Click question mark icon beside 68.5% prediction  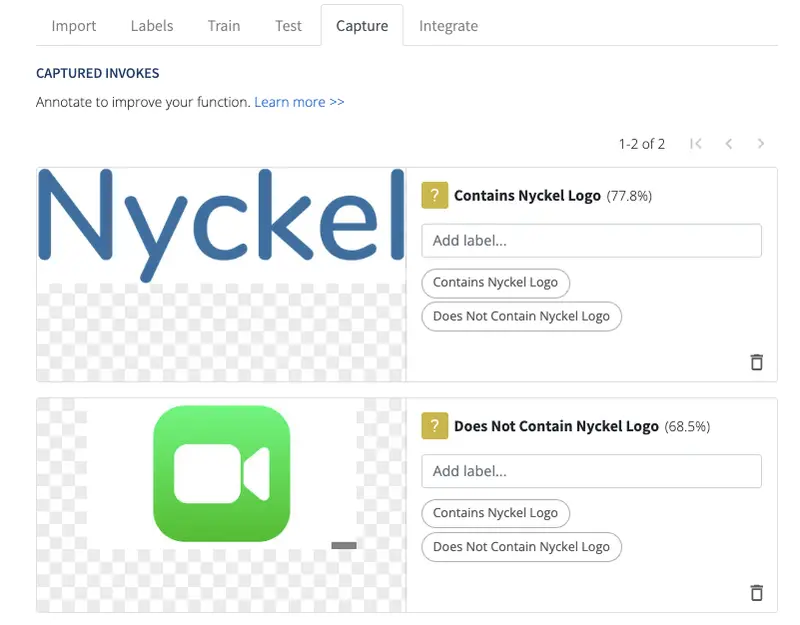(435, 426)
